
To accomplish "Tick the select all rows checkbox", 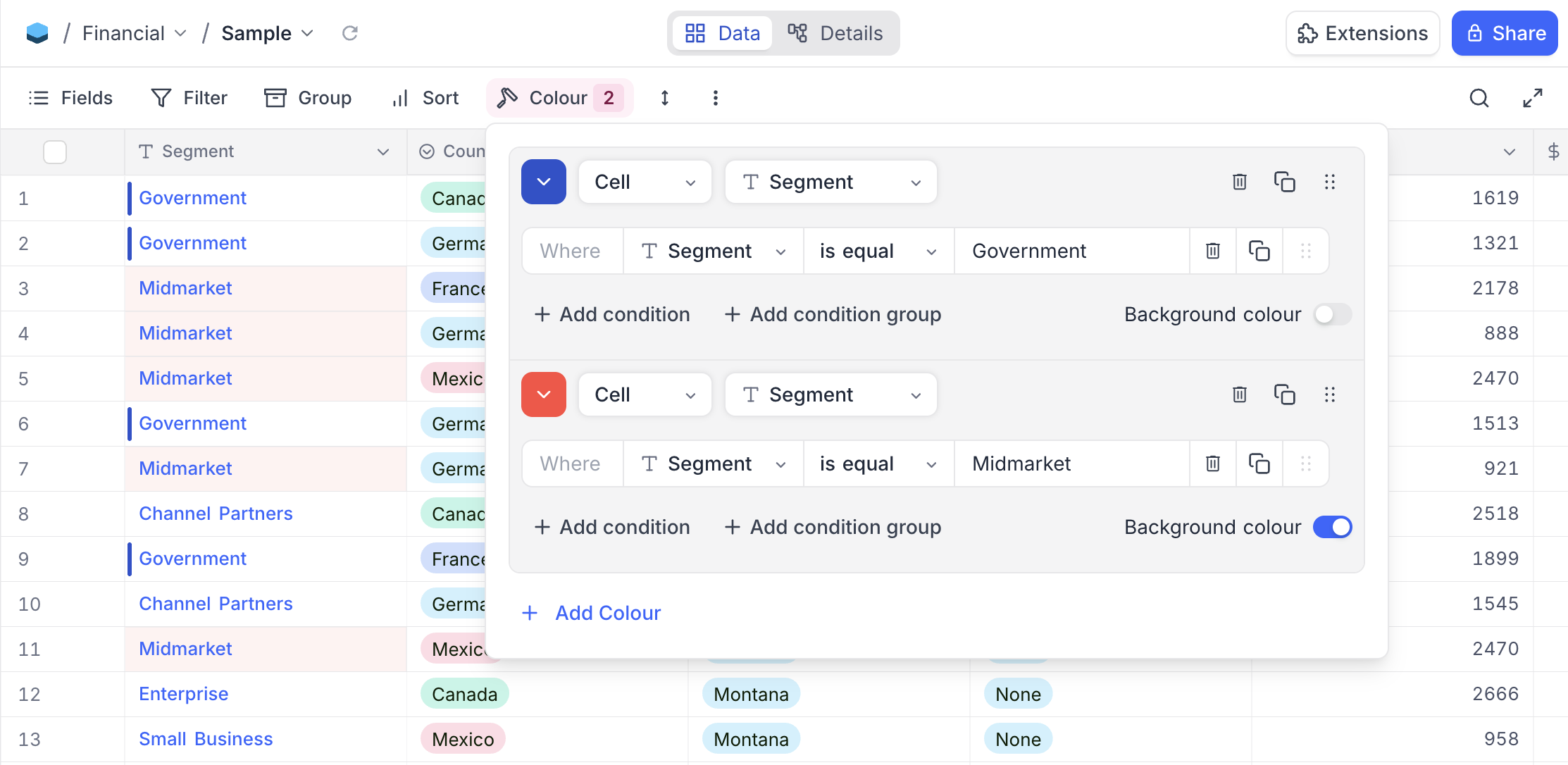I will 55,152.
